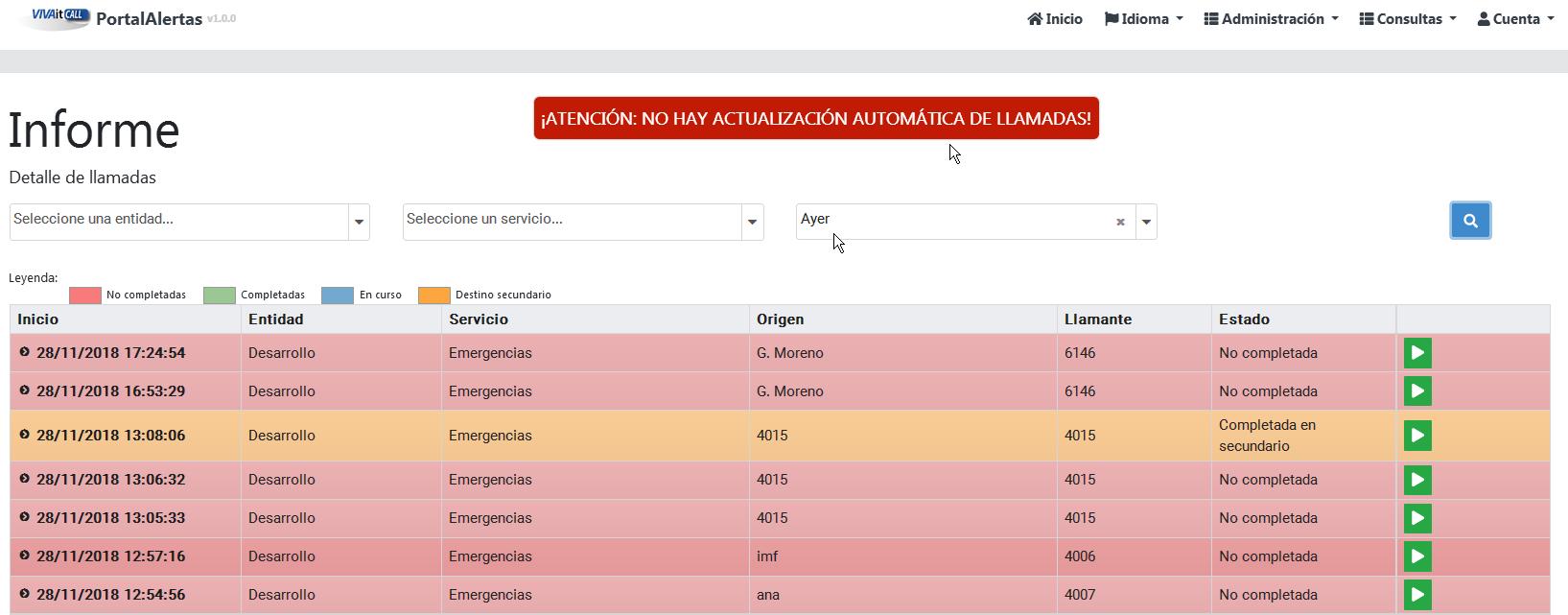Viewport: 1568px width, 615px height.
Task: Click the VIVAit Call logo
Action: 58,16
